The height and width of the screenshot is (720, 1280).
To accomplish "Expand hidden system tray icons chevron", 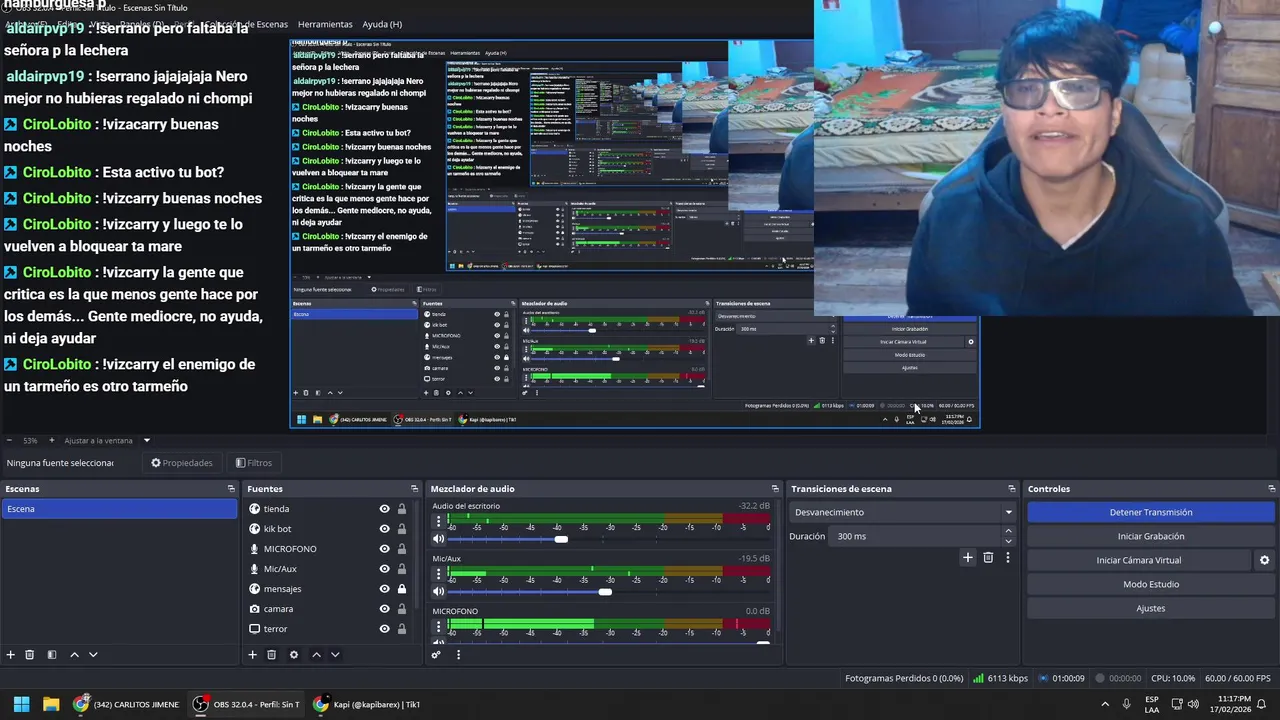I will click(1105, 704).
